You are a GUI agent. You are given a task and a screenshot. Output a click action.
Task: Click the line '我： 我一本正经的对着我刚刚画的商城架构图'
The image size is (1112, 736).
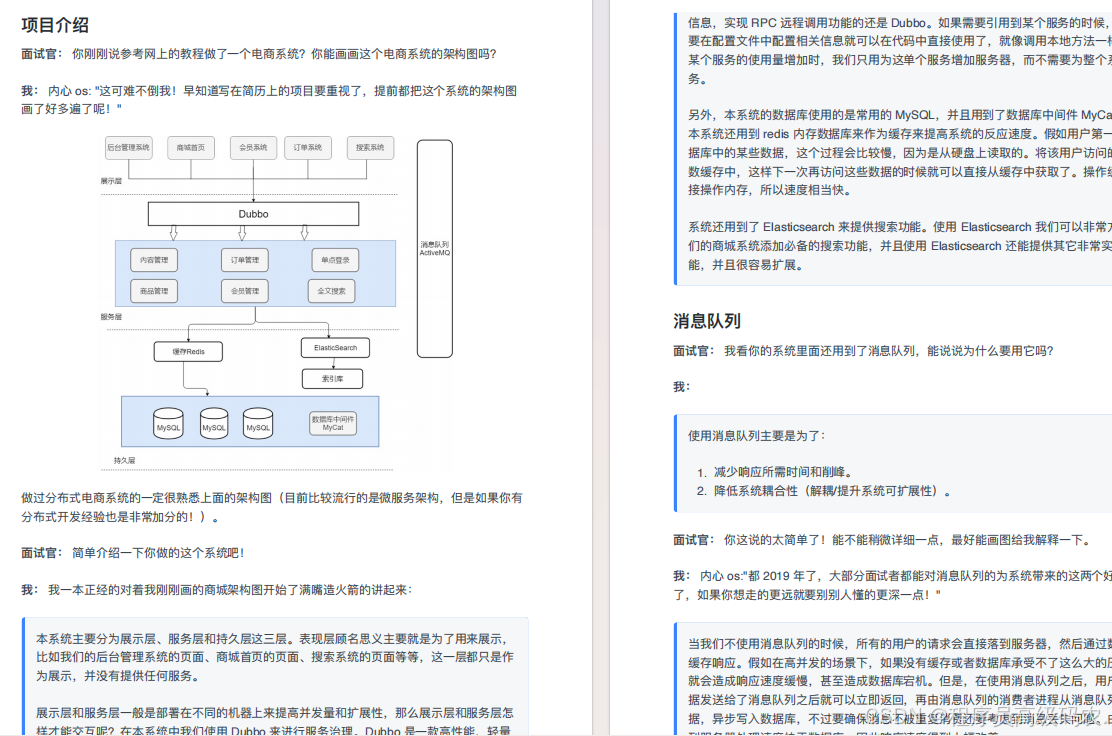216,590
